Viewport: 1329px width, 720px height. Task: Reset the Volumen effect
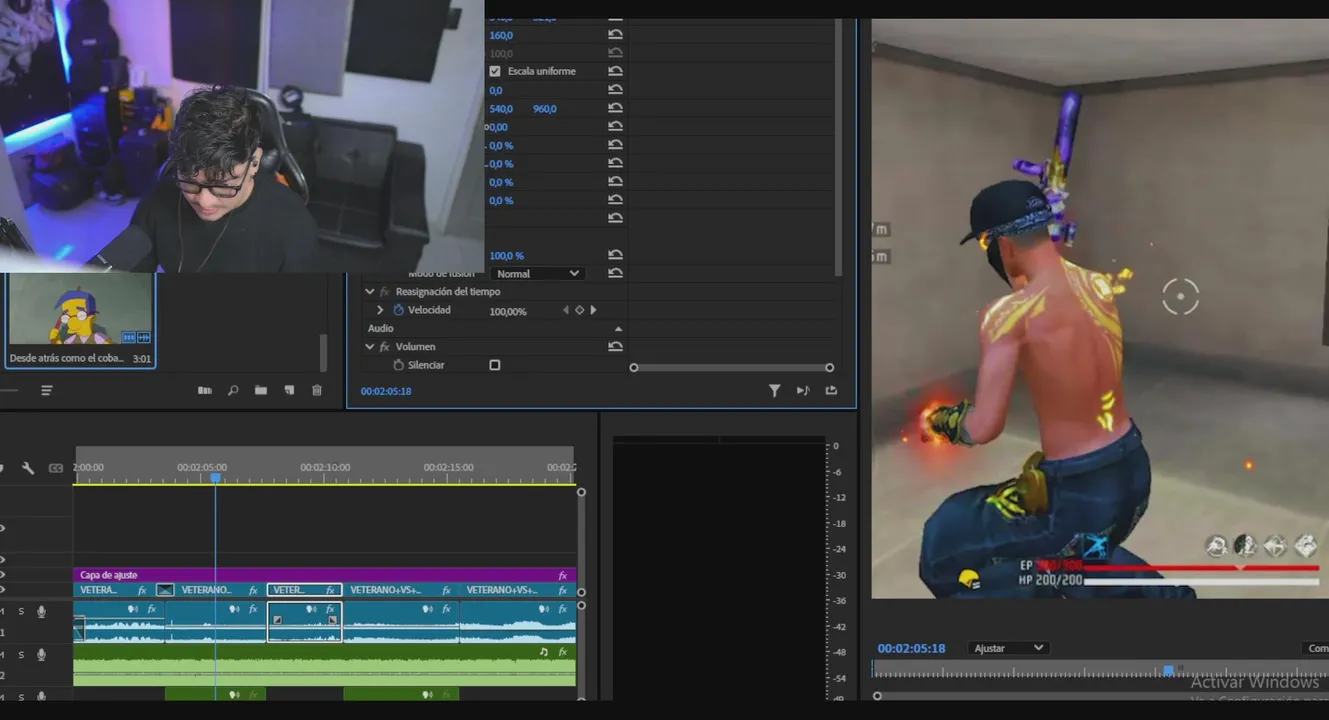point(615,346)
